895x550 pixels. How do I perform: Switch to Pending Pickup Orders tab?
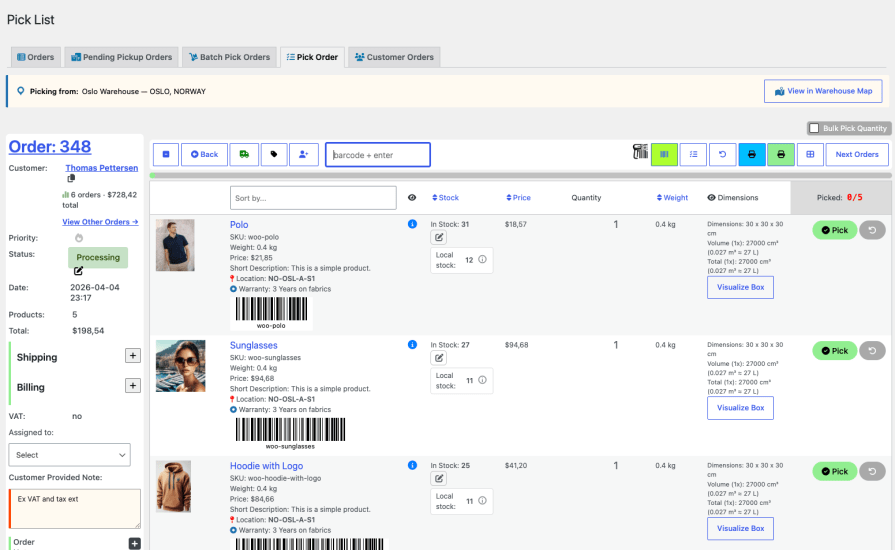click(x=122, y=57)
